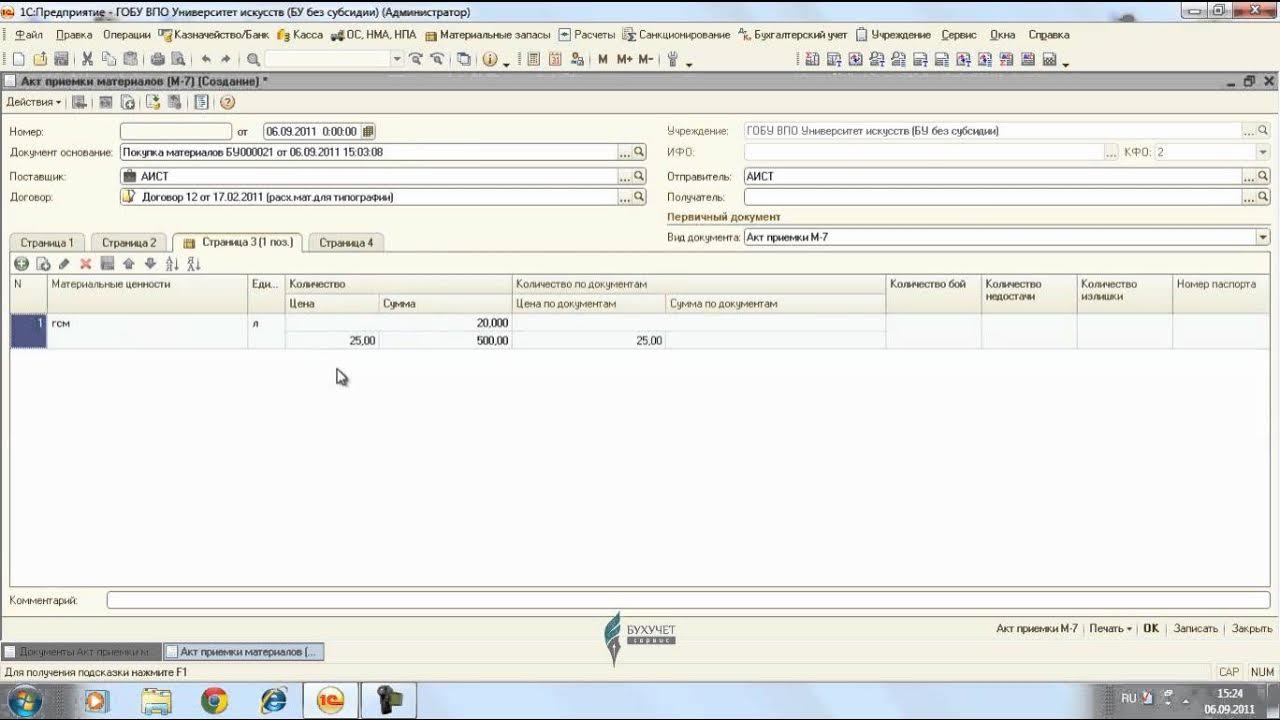Click the Print icon in the main toolbar
The height and width of the screenshot is (720, 1280).
click(157, 60)
